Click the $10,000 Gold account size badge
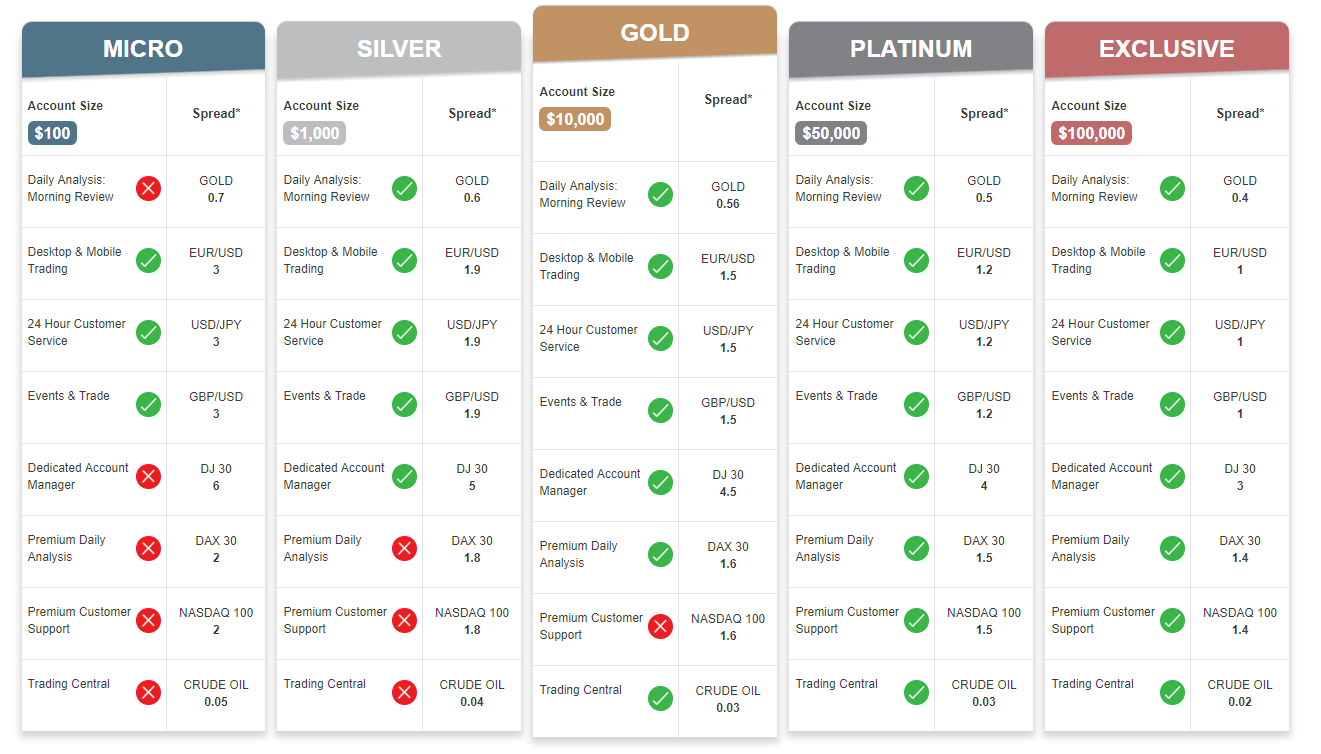The width and height of the screenshot is (1321, 754). pos(575,119)
